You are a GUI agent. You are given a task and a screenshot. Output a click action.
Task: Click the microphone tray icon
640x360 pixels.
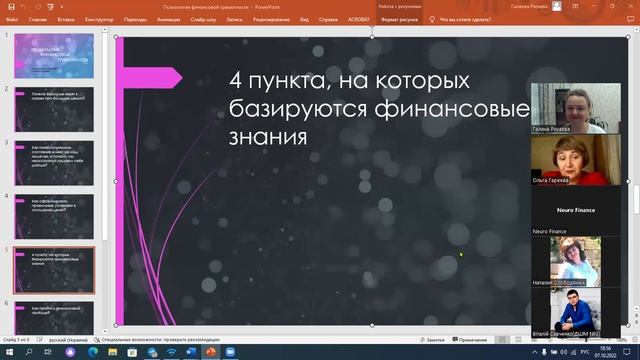coord(544,352)
